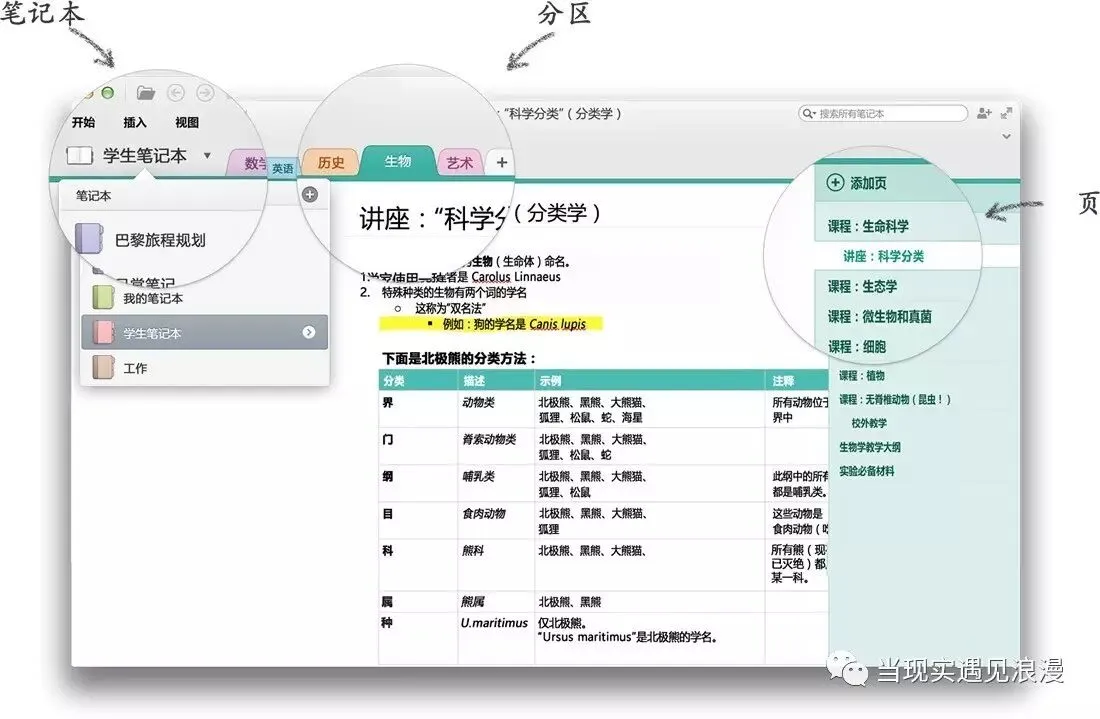Click the line 特殊种类的生物有两个词的学名

454,292
